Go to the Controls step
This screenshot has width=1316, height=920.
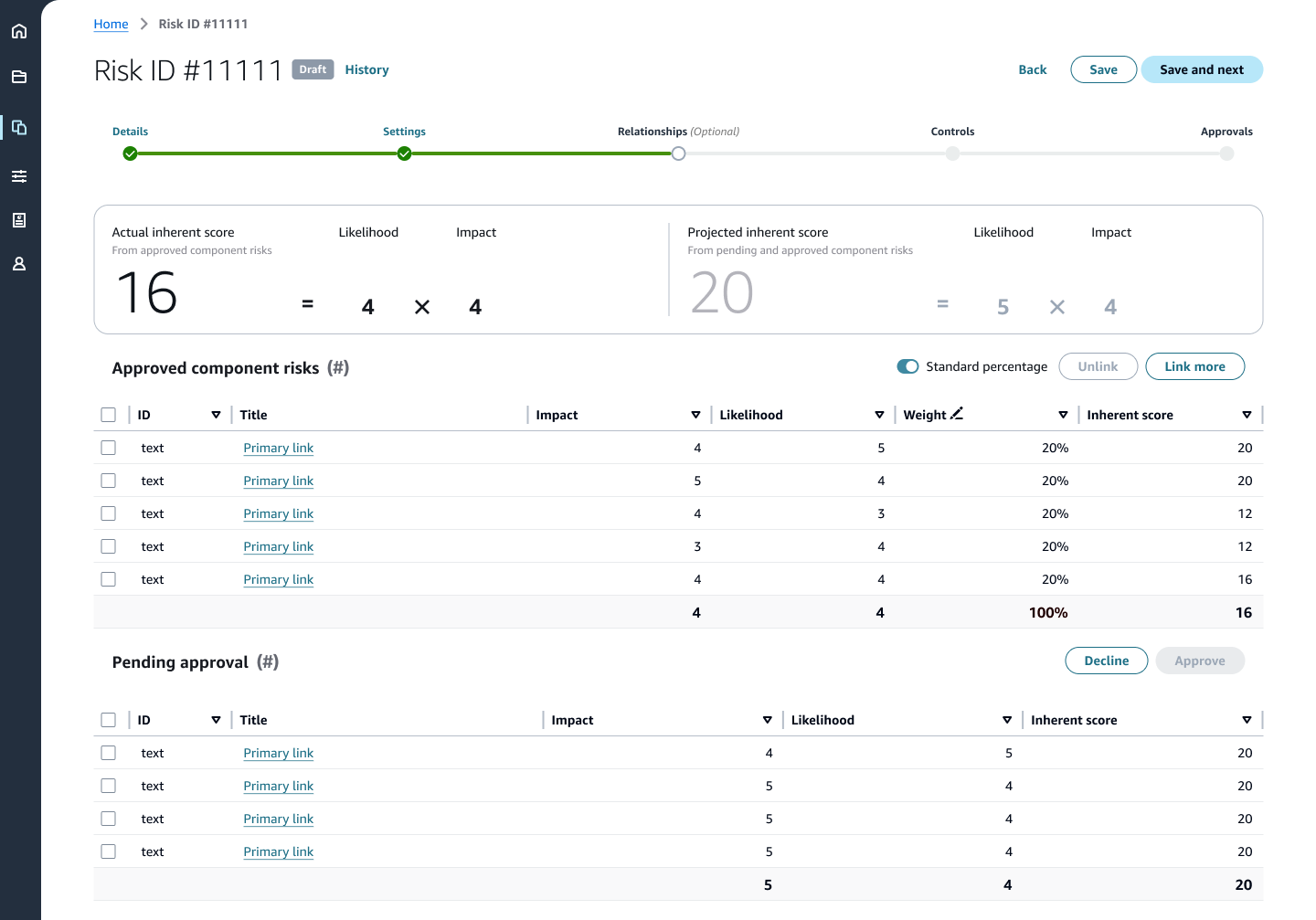pos(952,132)
